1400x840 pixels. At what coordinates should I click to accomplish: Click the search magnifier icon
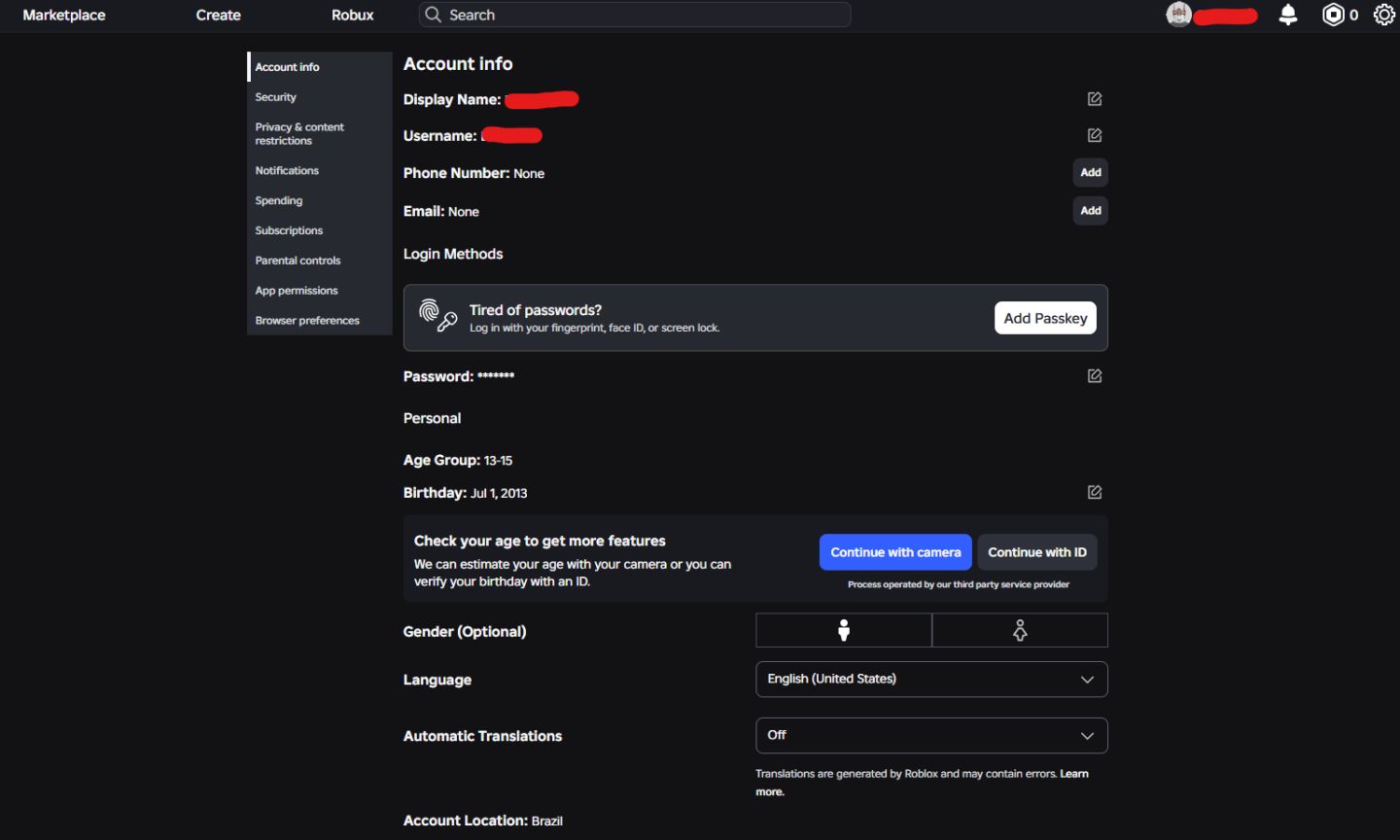click(434, 15)
